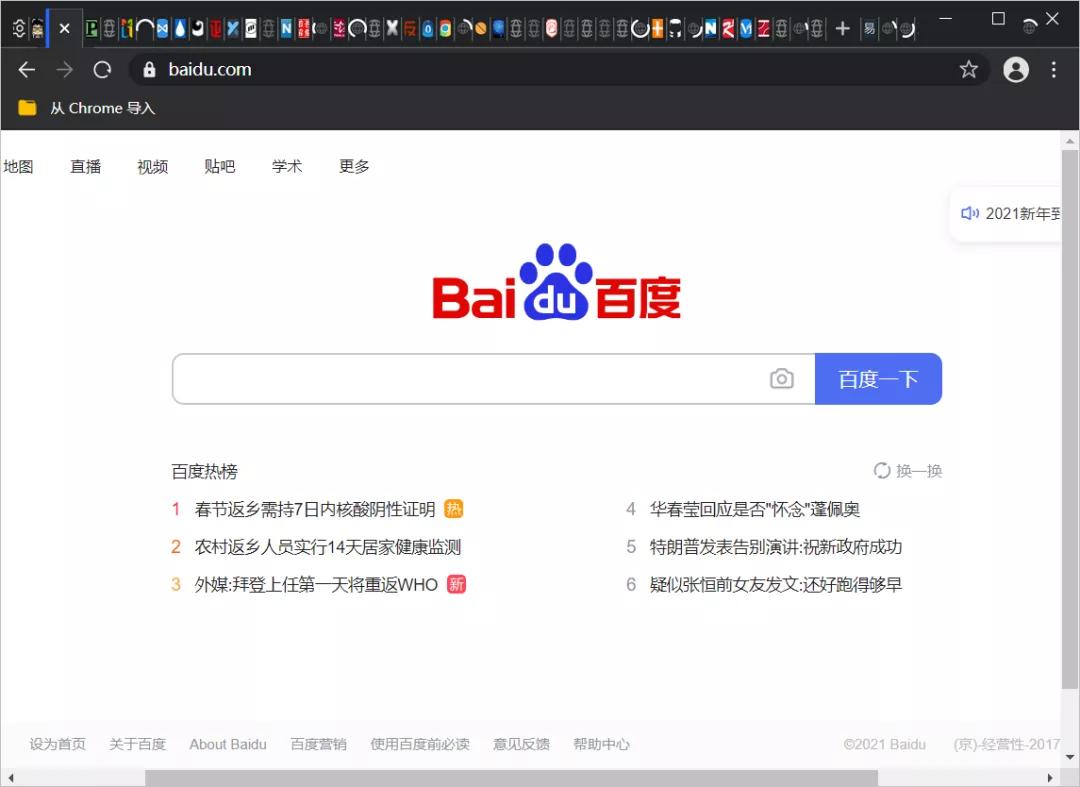Click the forward navigation arrow
This screenshot has width=1080, height=787.
(x=63, y=69)
